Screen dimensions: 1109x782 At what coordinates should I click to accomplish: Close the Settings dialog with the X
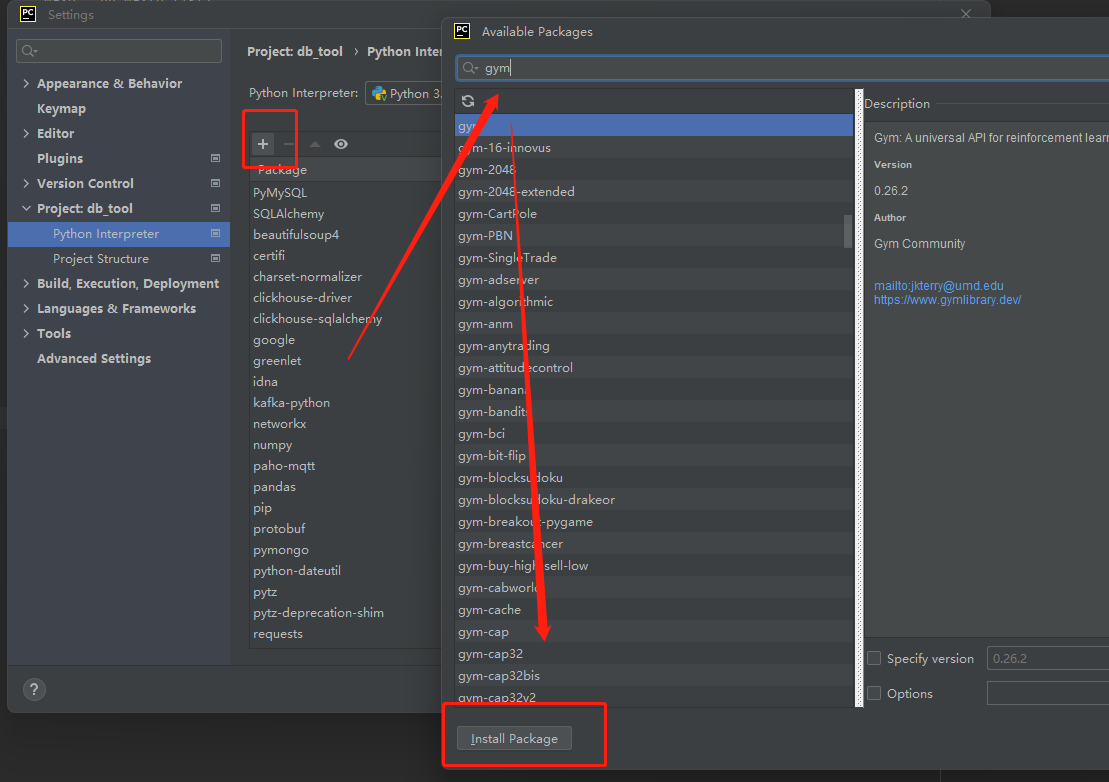pyautogui.click(x=966, y=14)
